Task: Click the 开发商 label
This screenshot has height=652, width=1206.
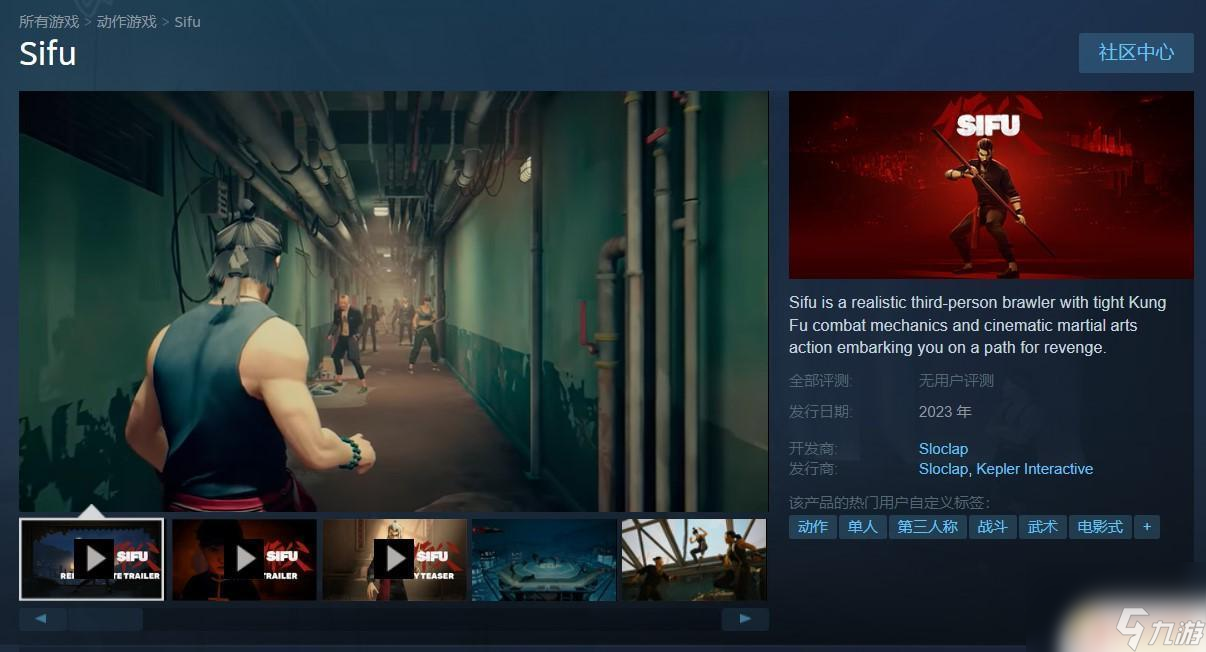Action: [813, 449]
